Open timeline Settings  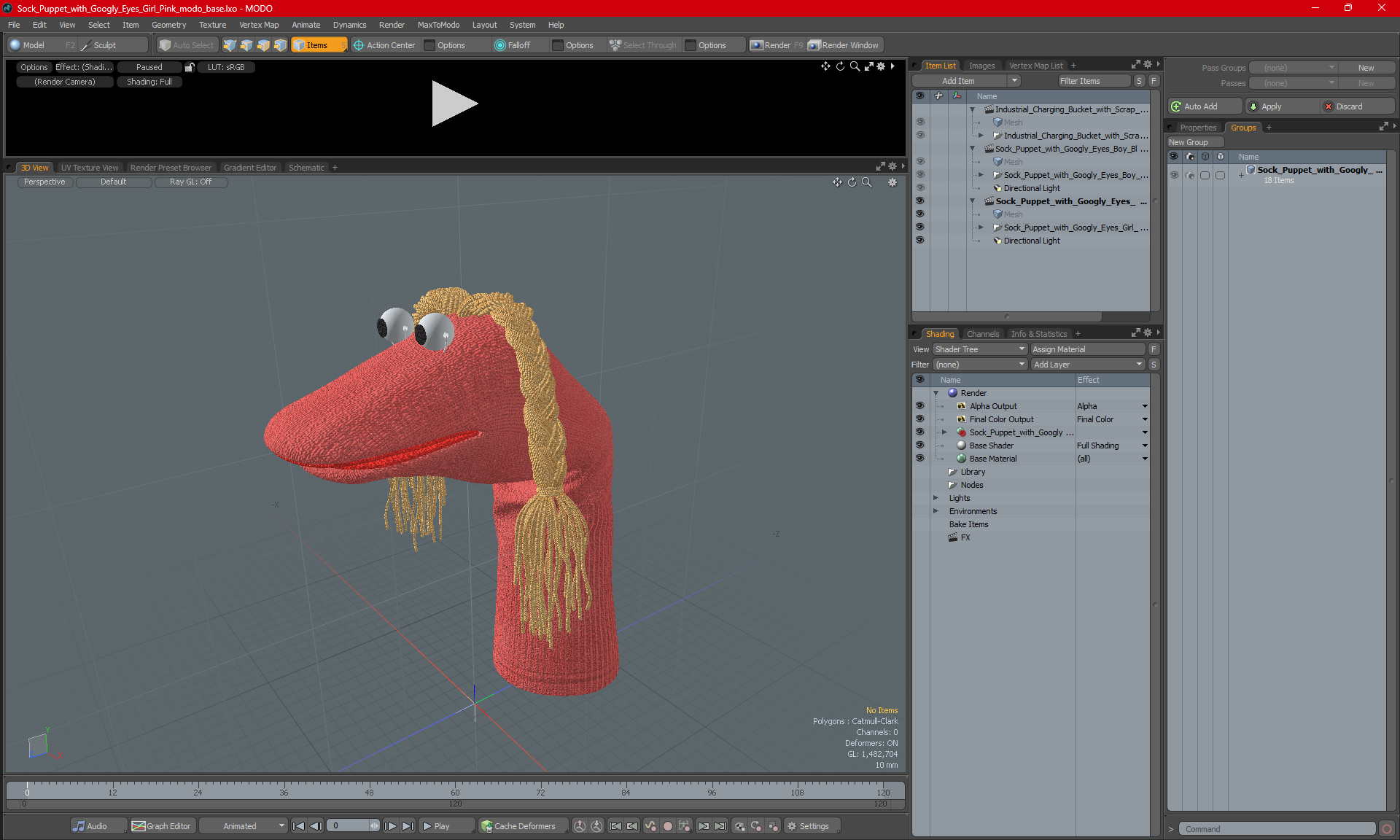(x=812, y=826)
